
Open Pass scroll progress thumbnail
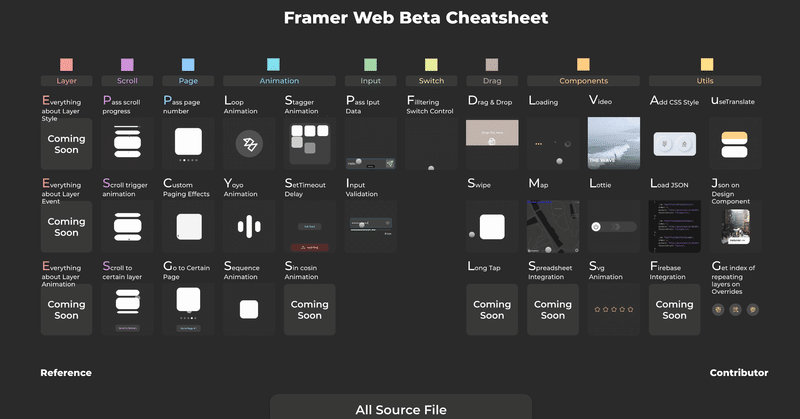[x=127, y=143]
